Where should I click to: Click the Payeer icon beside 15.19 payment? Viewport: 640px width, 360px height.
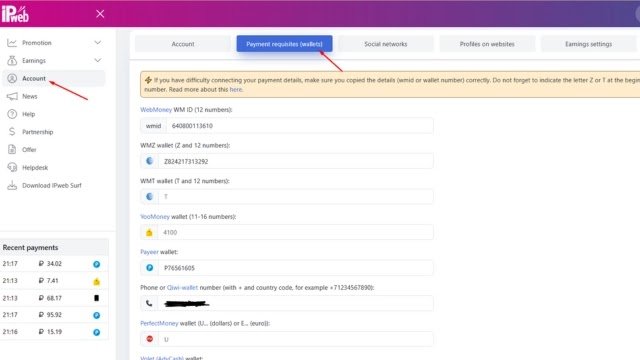(x=97, y=332)
